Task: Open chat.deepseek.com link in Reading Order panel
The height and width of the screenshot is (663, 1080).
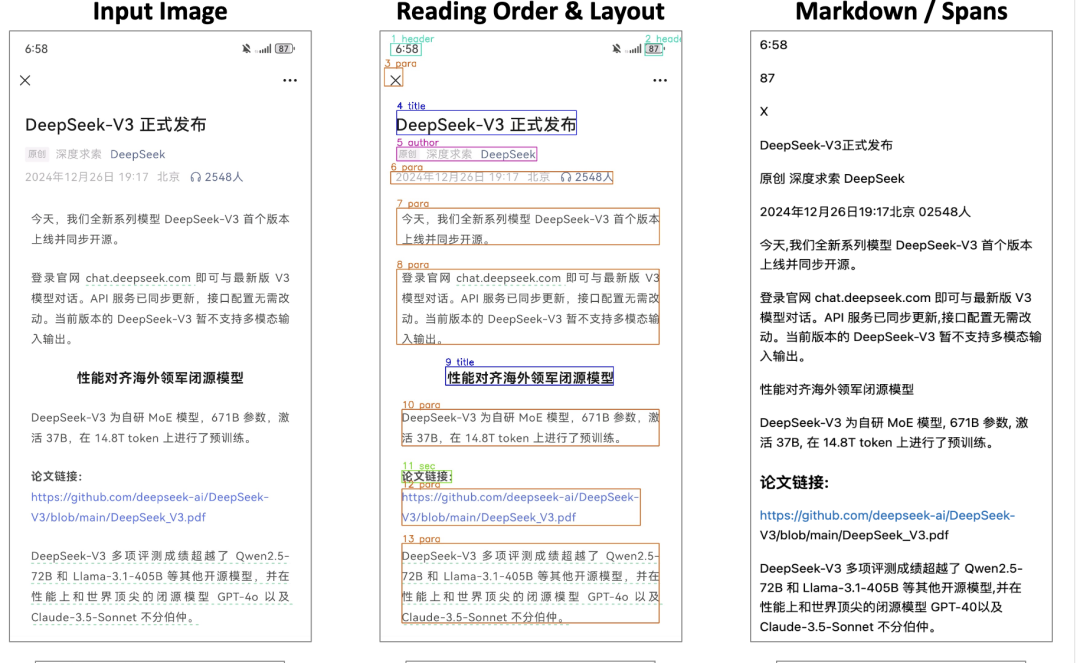Action: pos(508,278)
